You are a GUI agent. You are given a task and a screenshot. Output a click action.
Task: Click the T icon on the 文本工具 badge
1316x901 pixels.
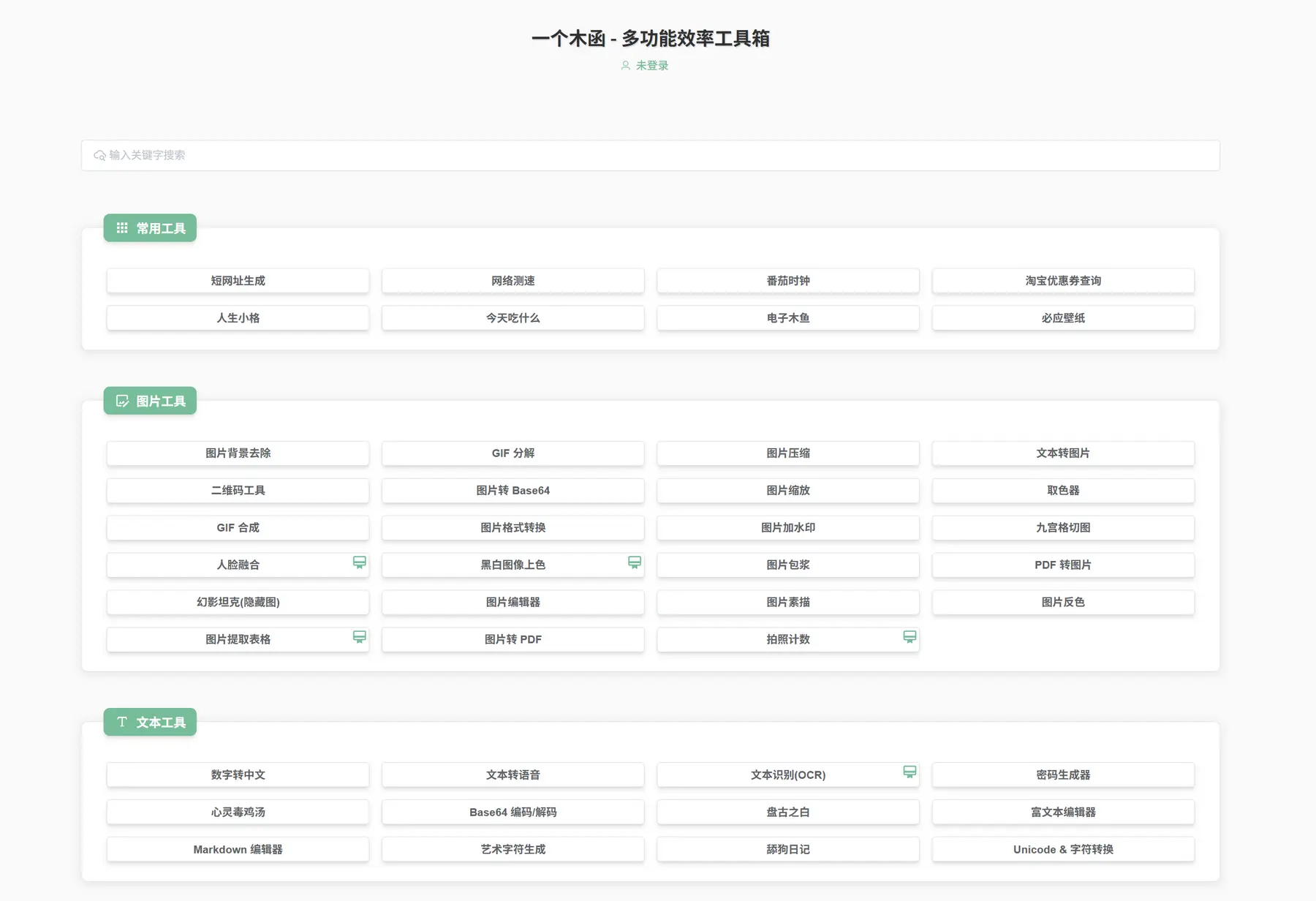click(122, 722)
